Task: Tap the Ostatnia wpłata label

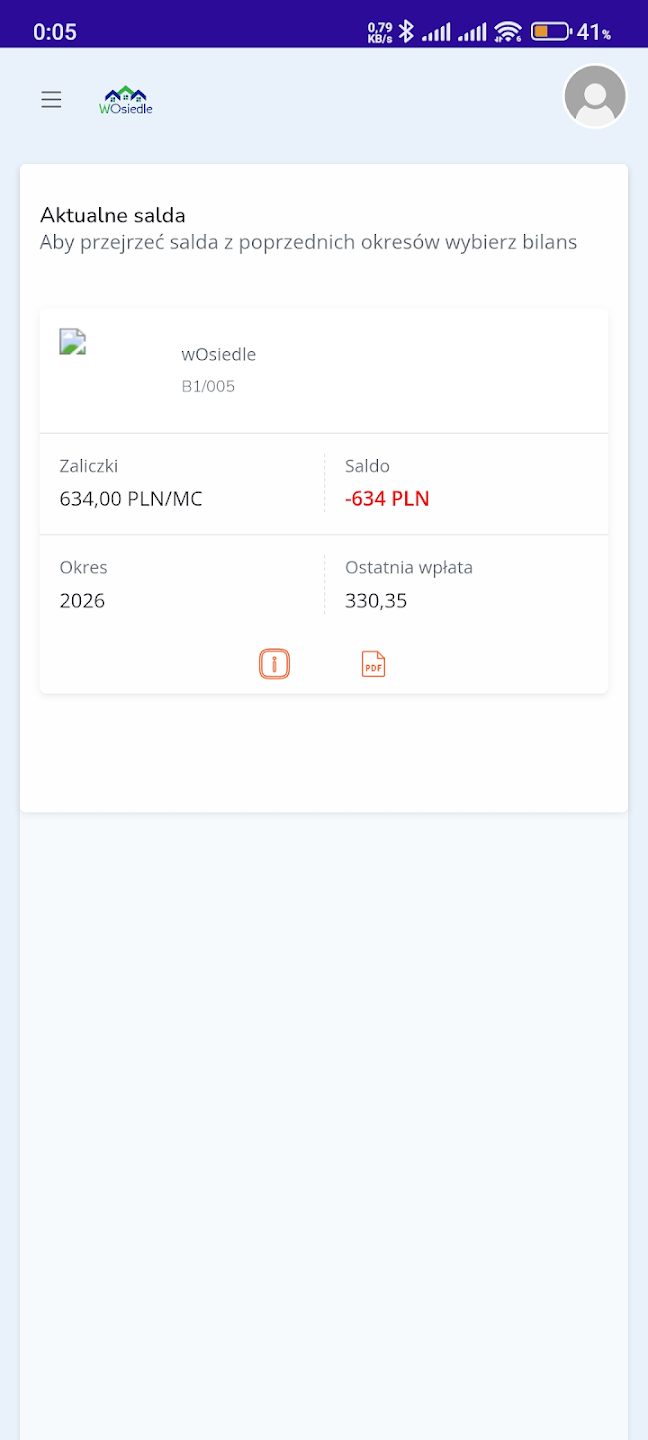Action: click(408, 567)
